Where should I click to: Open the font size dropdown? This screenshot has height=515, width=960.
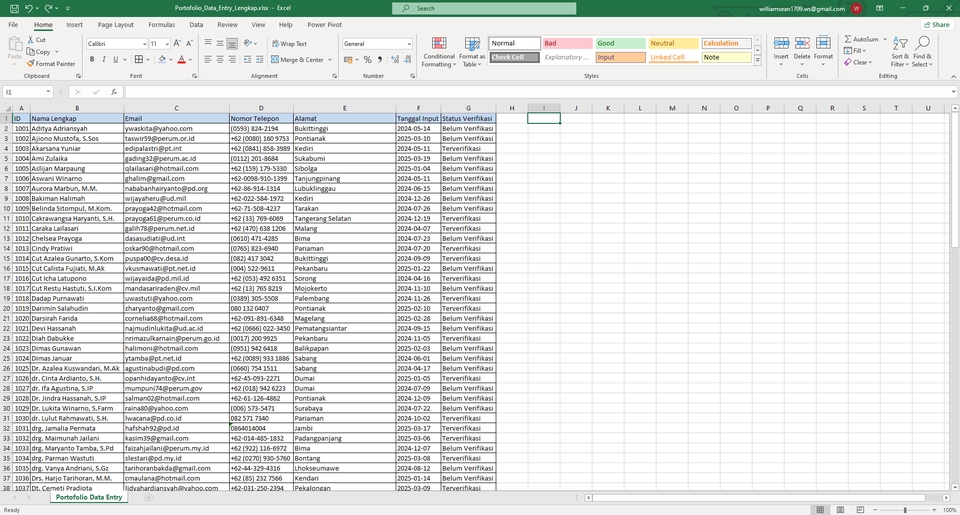(167, 44)
